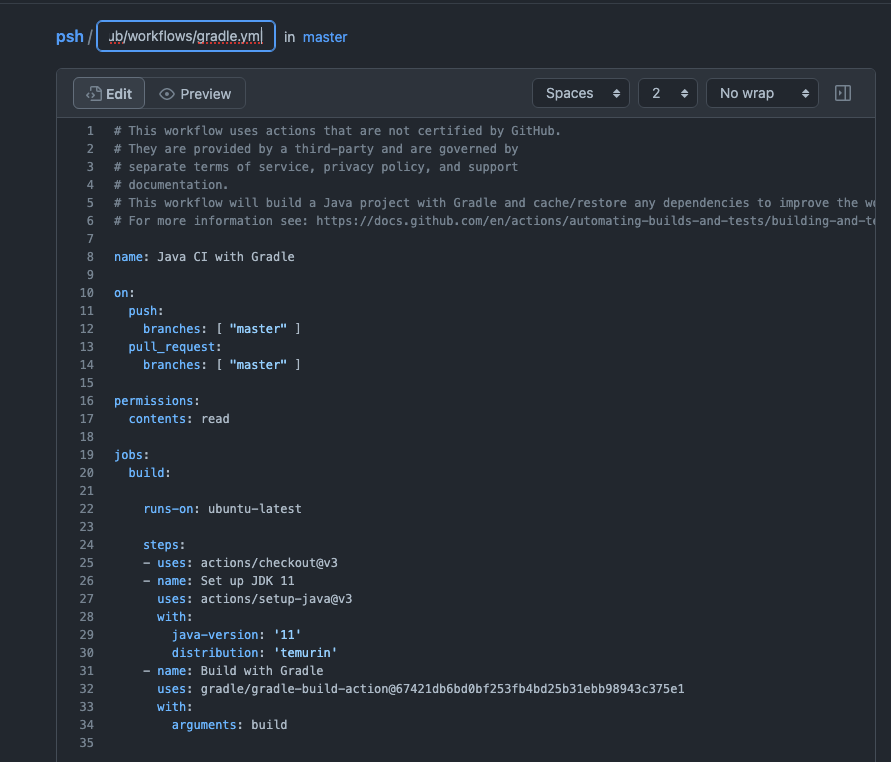
Task: Click the '# documentation.' comment line
Action: pyautogui.click(x=170, y=185)
